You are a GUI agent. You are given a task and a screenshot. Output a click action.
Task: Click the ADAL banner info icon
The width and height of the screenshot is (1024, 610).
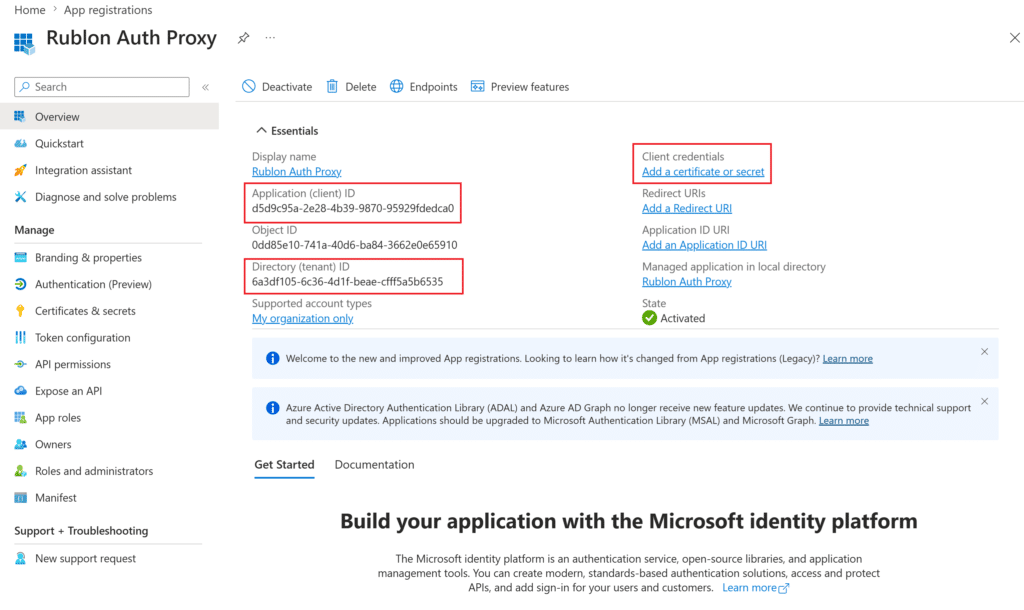pos(272,408)
